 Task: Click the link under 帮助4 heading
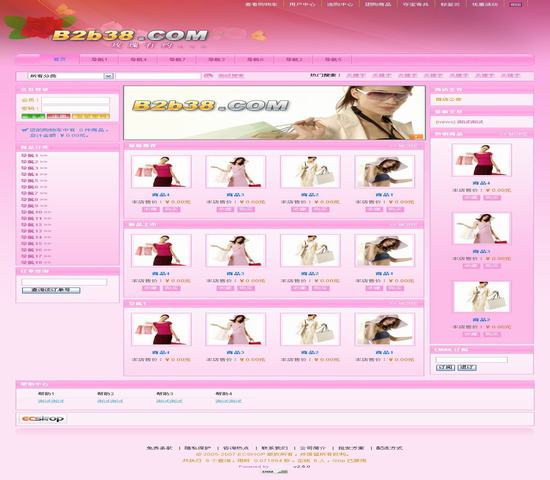229,401
